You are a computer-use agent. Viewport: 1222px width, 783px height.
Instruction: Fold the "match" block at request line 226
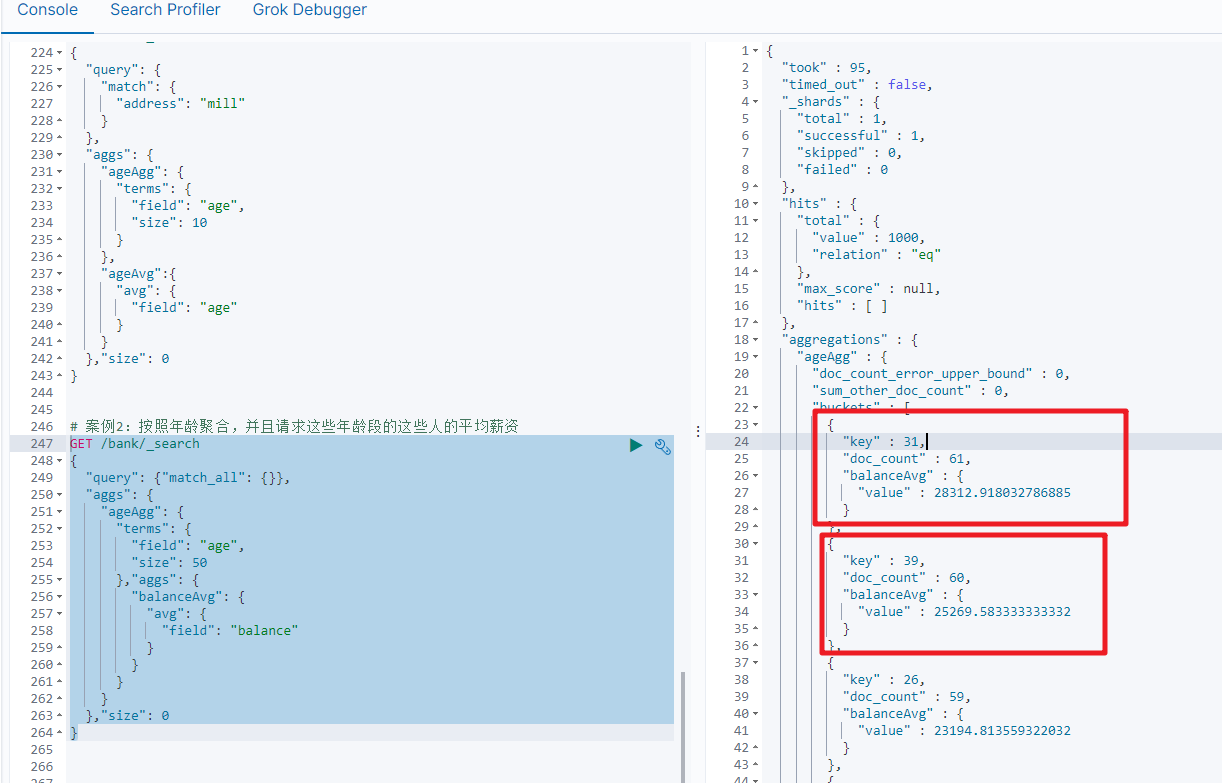pos(59,86)
